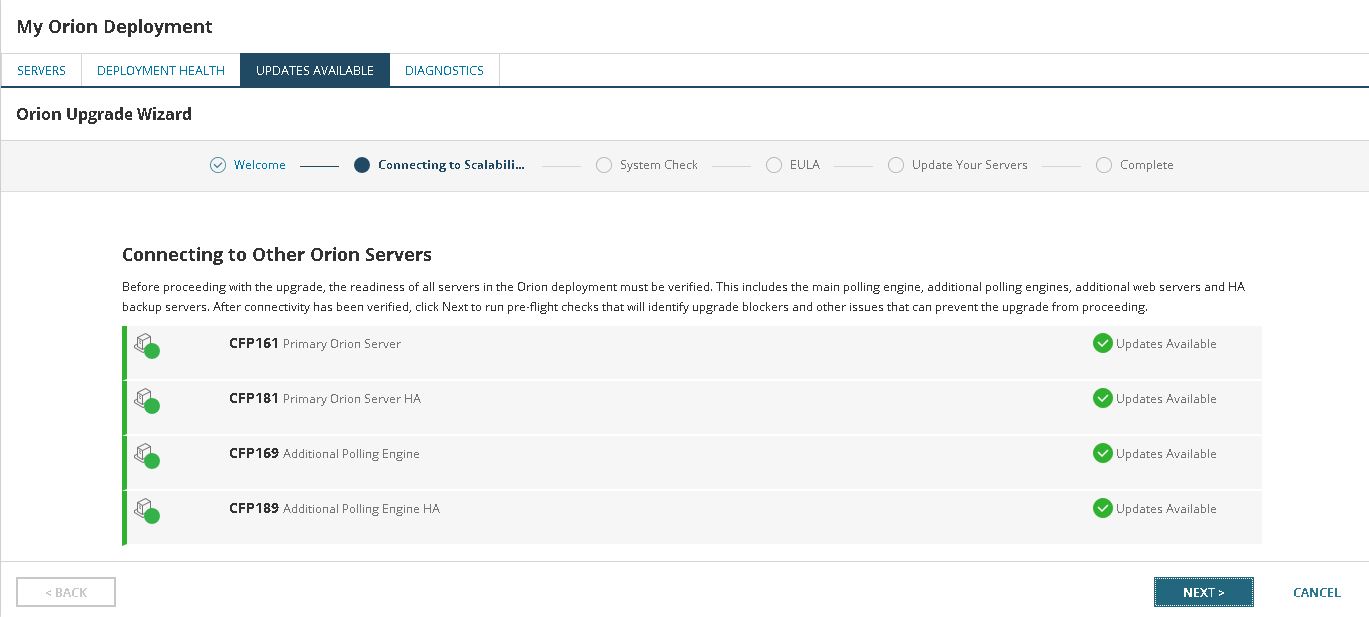Click the Back button
The width and height of the screenshot is (1369, 617).
[x=66, y=592]
